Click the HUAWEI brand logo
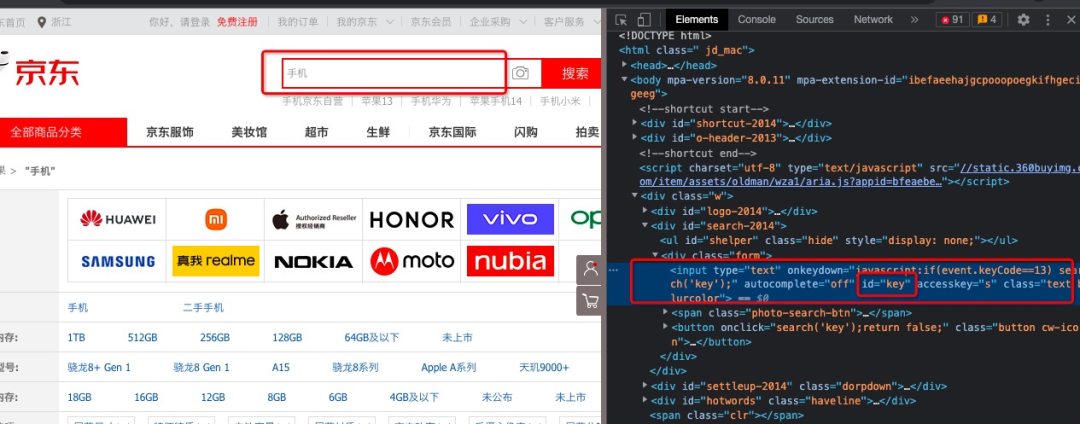1080x424 pixels. 118,220
